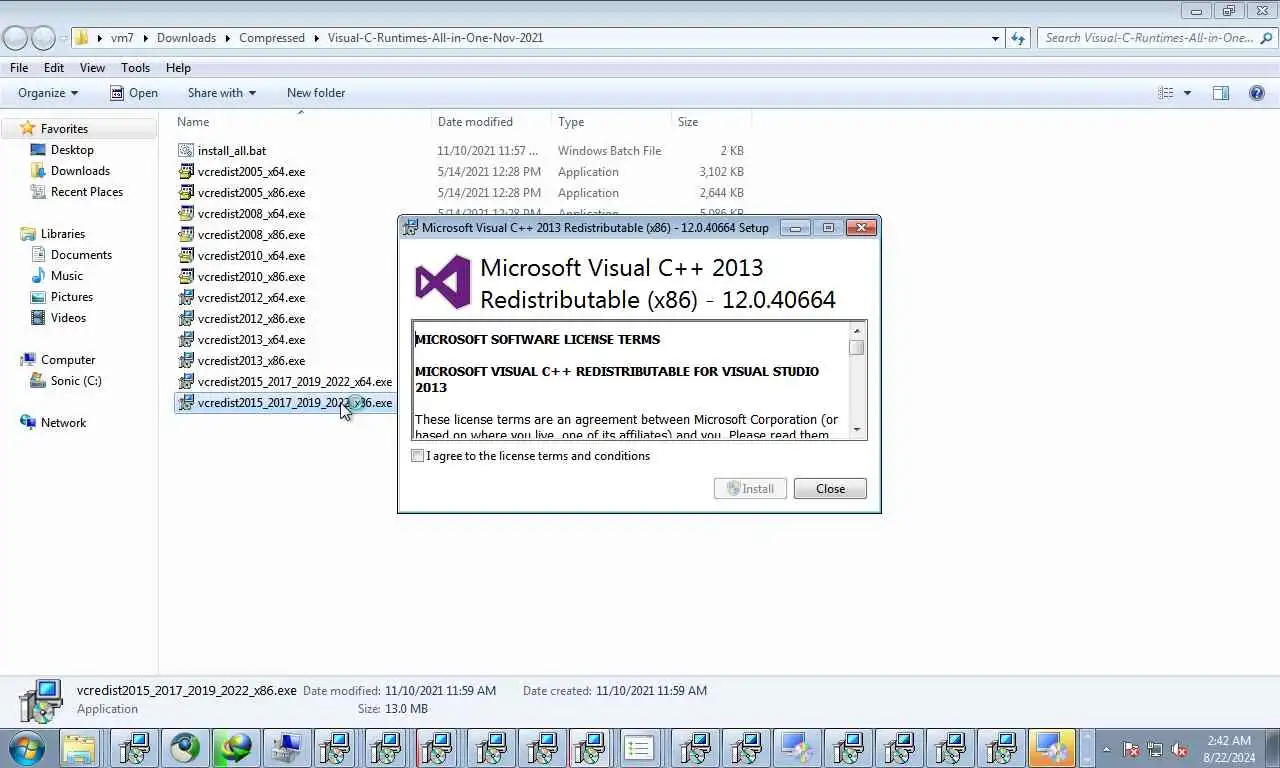1280x768 pixels.
Task: Open the Organize dropdown
Action: (47, 93)
